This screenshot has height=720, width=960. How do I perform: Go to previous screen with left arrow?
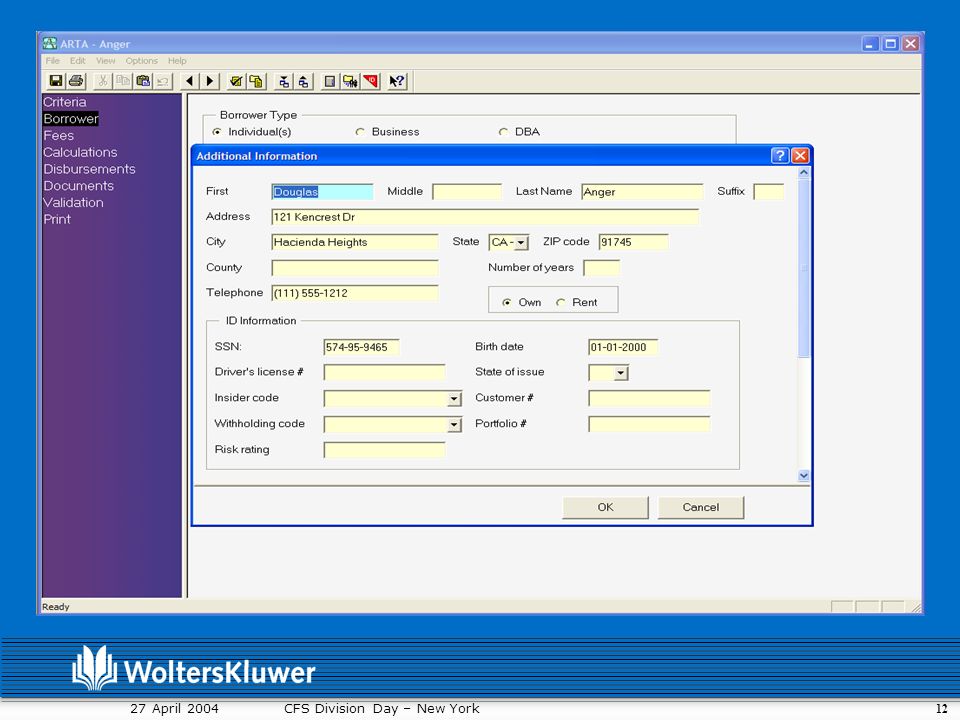[x=189, y=81]
